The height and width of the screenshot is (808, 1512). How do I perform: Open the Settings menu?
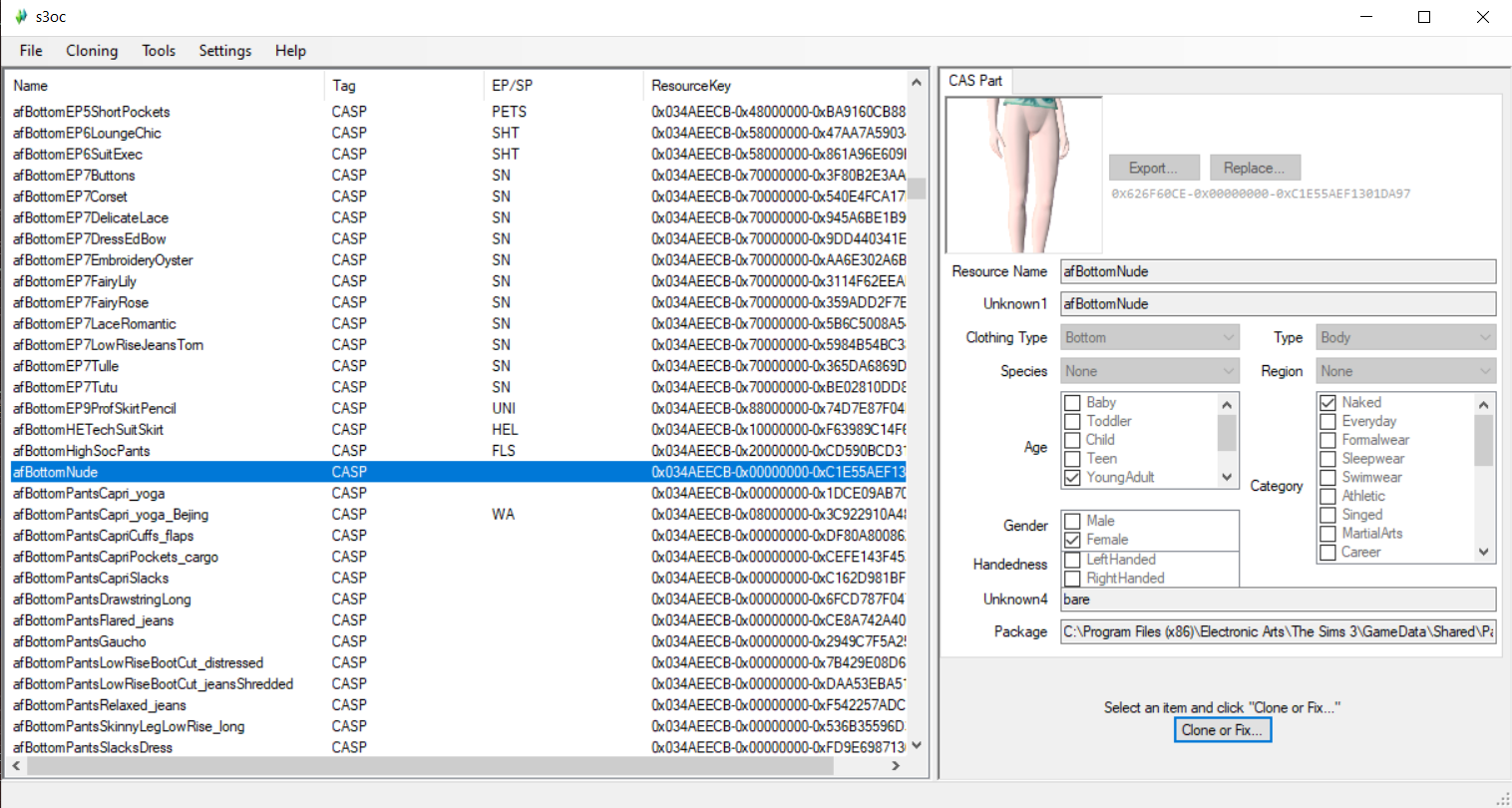tap(225, 51)
